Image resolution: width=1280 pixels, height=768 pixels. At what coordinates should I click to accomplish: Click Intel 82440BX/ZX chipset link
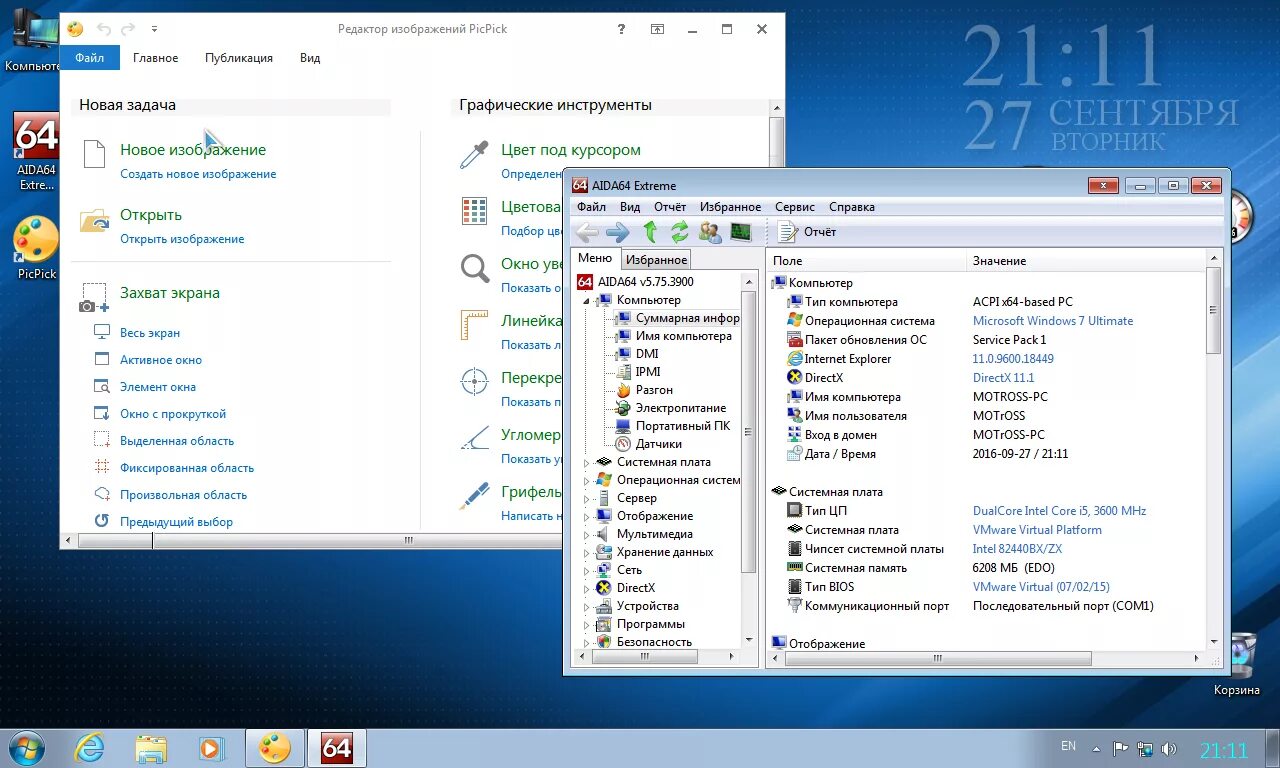pos(1017,549)
